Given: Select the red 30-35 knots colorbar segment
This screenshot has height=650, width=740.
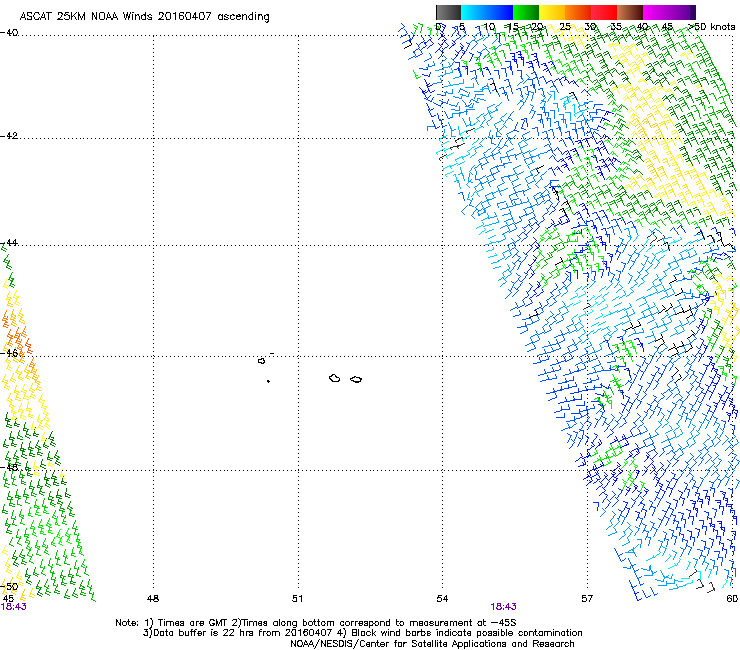Looking at the screenshot, I should [604, 12].
